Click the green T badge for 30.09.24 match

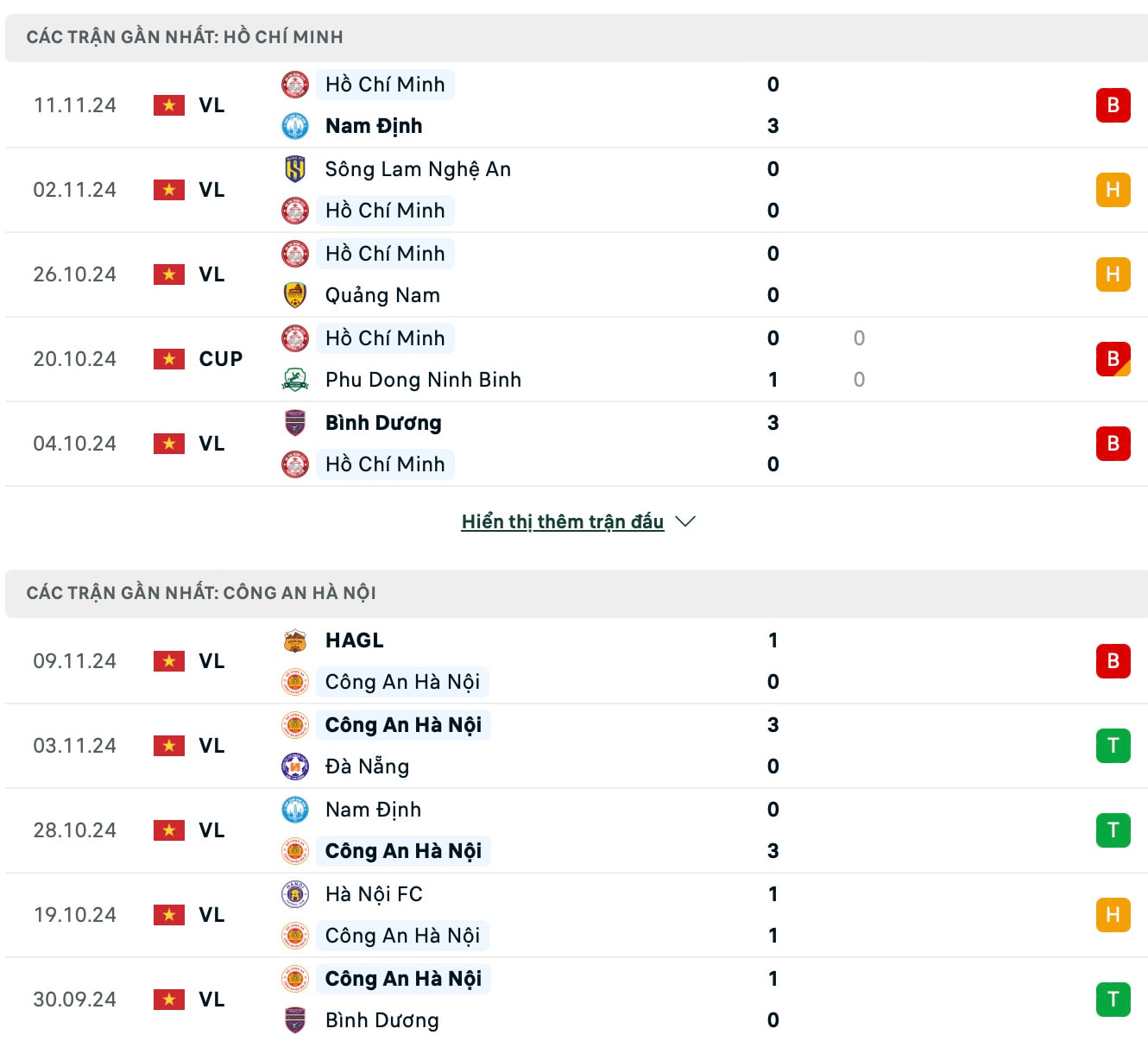[x=1113, y=1000]
